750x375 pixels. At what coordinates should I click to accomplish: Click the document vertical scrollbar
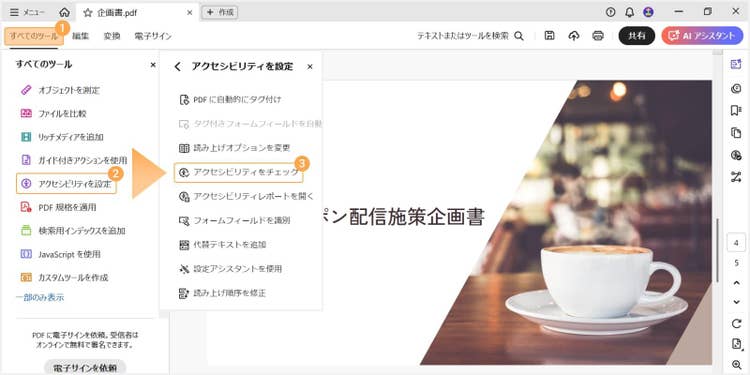(717, 251)
